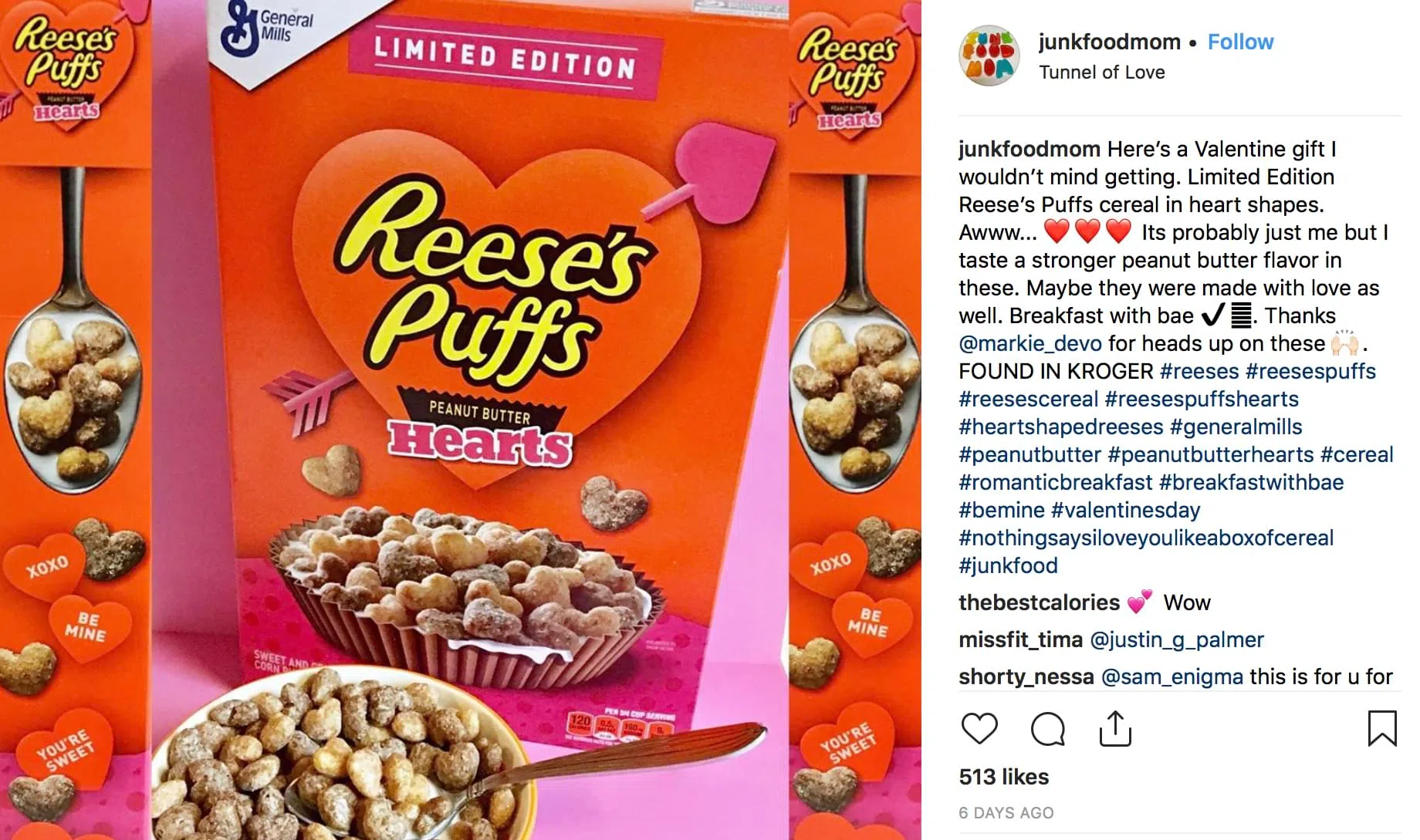The height and width of the screenshot is (840, 1420).
Task: Share the post with upload icon
Action: (1115, 728)
